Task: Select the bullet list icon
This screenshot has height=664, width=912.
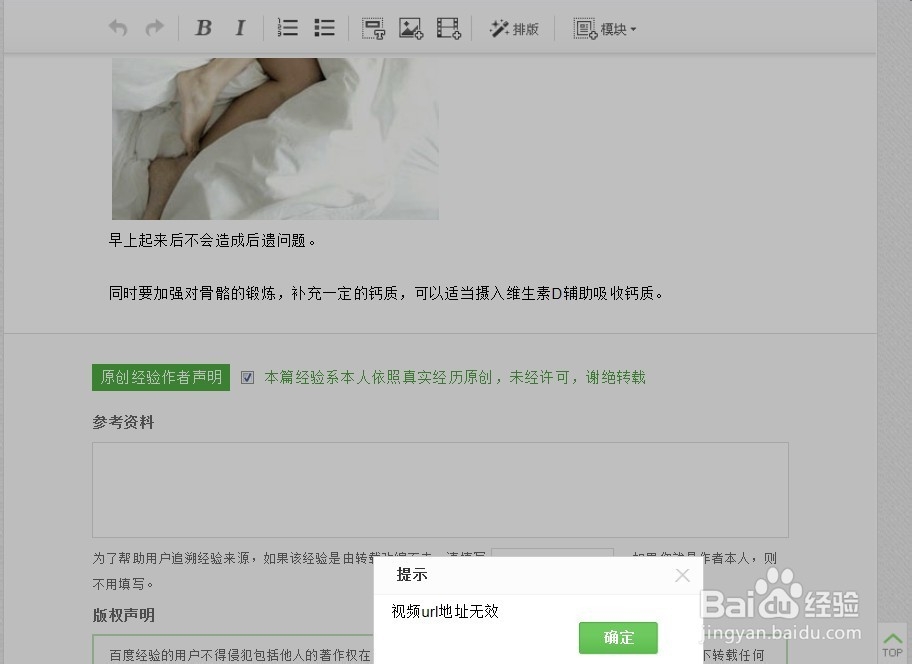Action: coord(323,28)
